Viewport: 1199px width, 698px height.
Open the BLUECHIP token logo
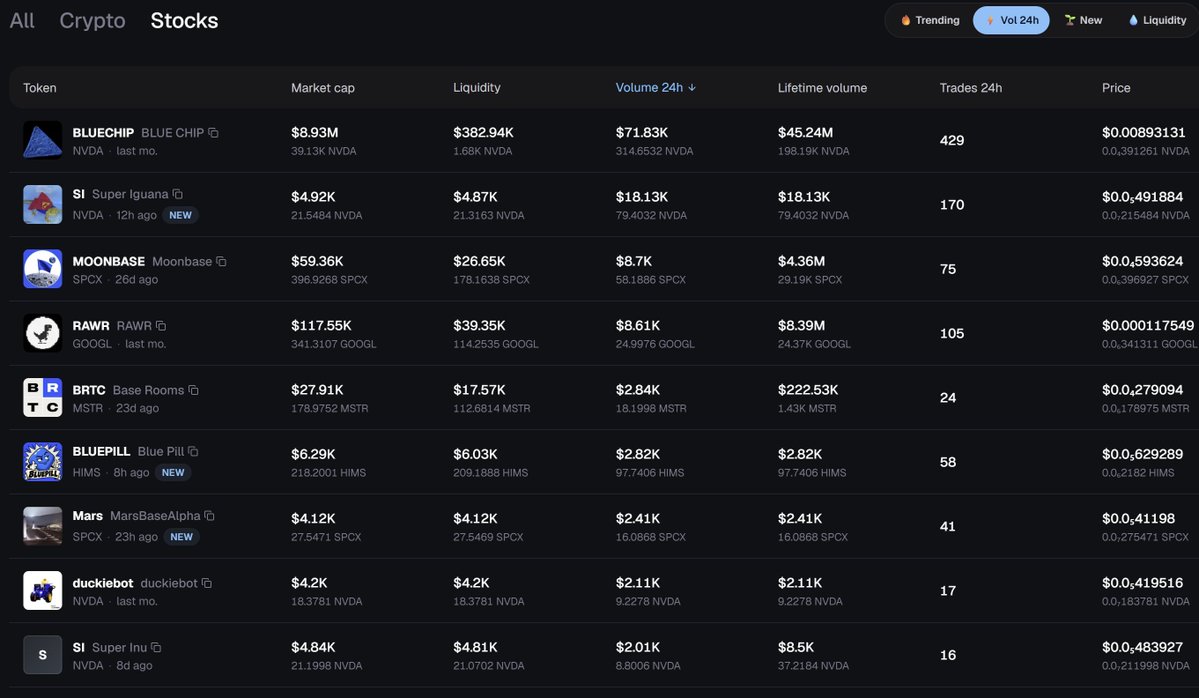pyautogui.click(x=43, y=141)
